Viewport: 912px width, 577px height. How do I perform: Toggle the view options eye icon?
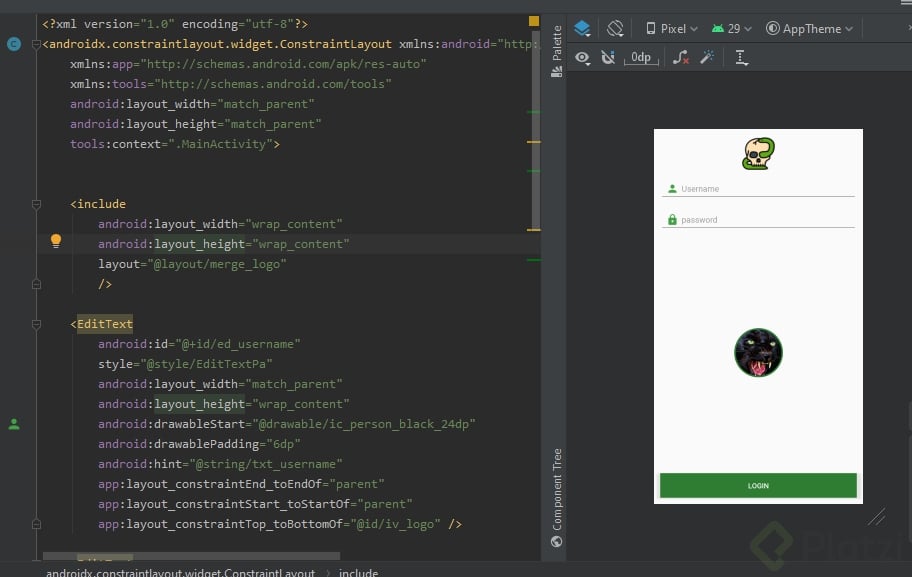(x=582, y=58)
